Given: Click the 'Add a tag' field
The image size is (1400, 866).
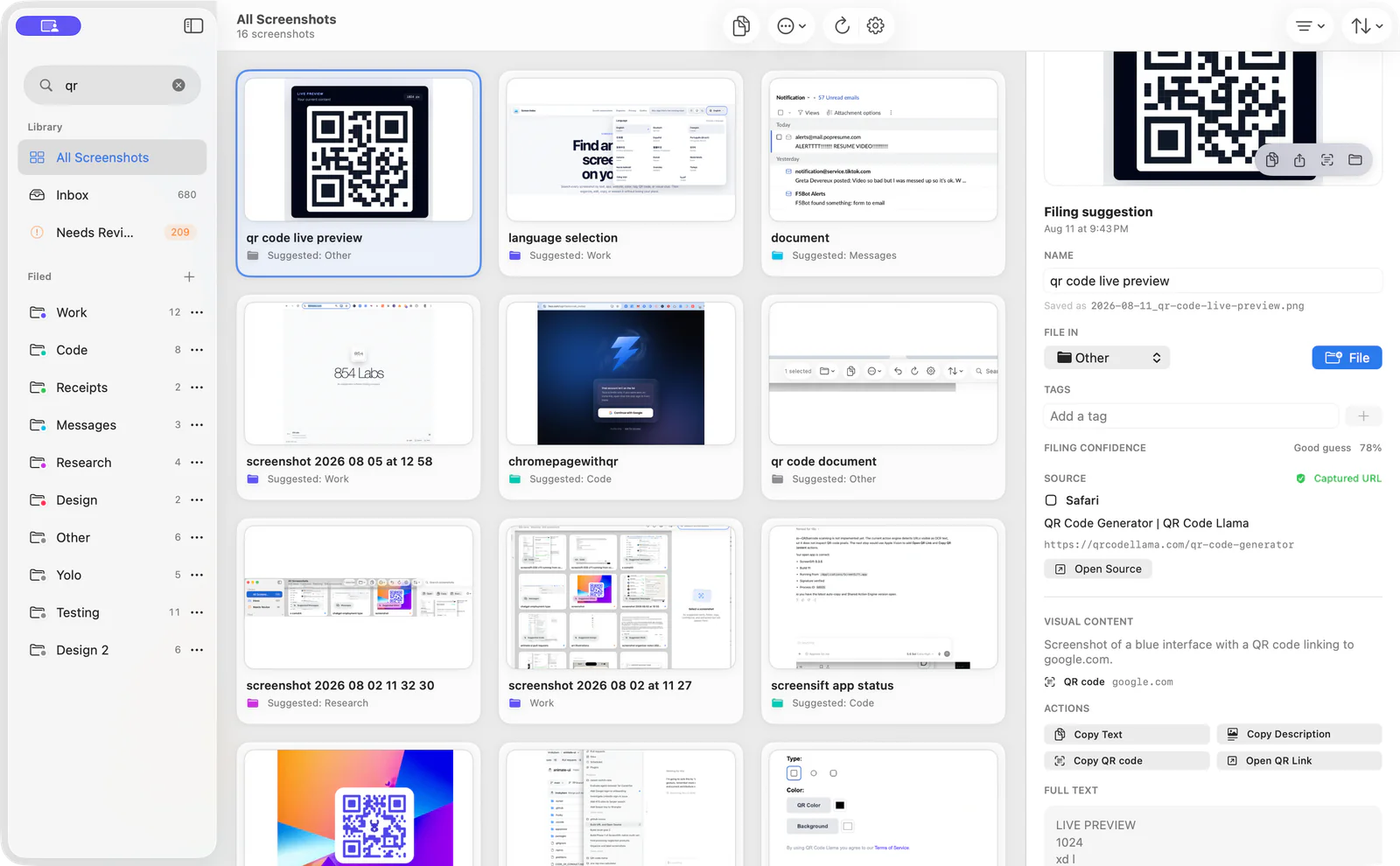Looking at the screenshot, I should click(1191, 416).
